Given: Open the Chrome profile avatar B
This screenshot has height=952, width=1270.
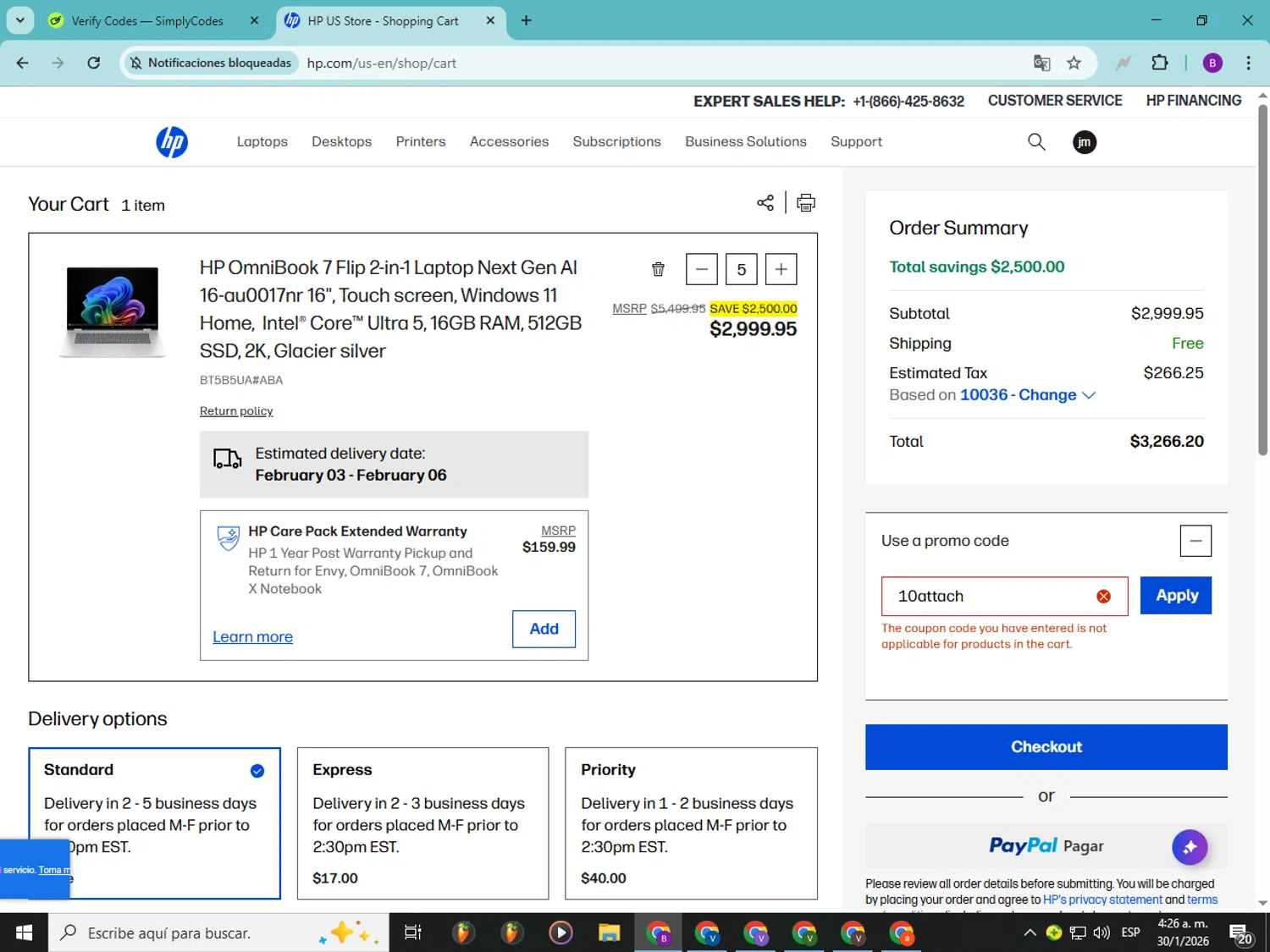Looking at the screenshot, I should pyautogui.click(x=1212, y=63).
